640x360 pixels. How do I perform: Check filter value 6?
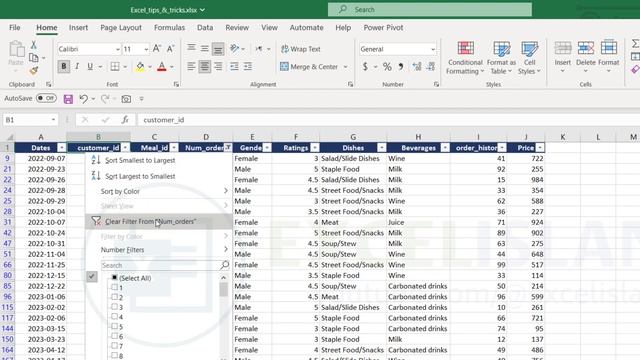[115, 336]
